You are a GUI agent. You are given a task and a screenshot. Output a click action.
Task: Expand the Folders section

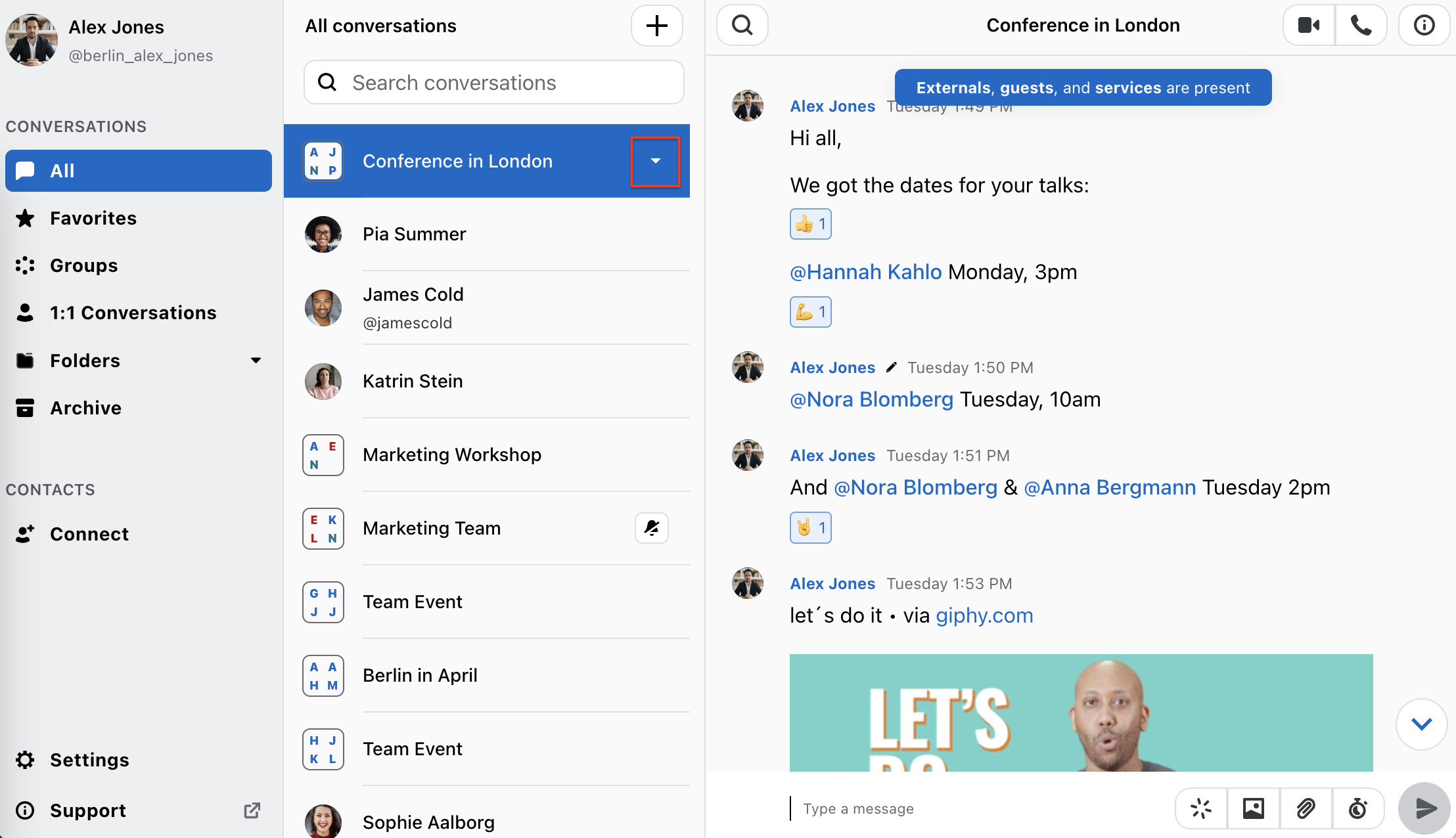pos(256,360)
